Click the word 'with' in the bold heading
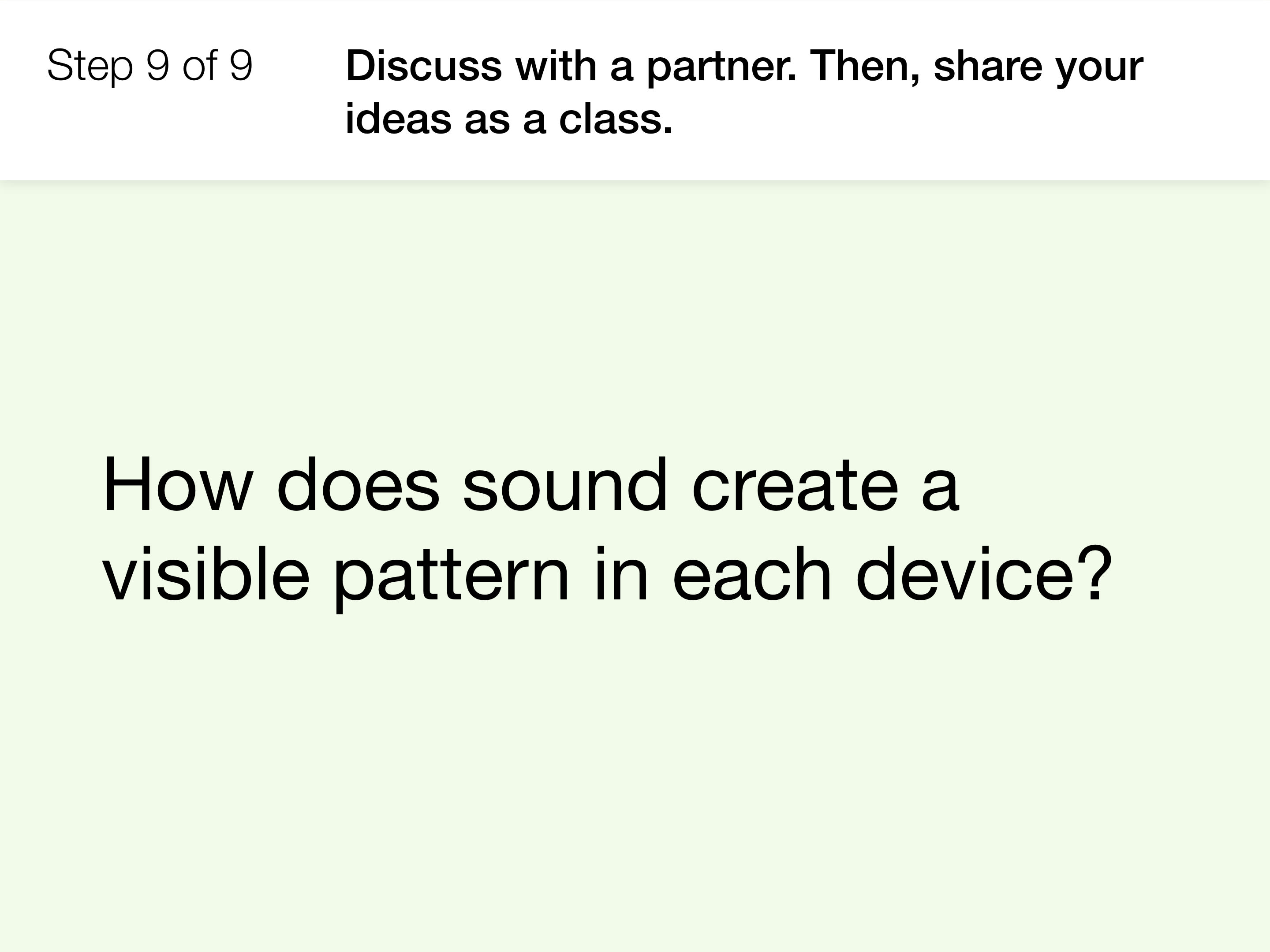The height and width of the screenshot is (952, 1270). point(556,66)
